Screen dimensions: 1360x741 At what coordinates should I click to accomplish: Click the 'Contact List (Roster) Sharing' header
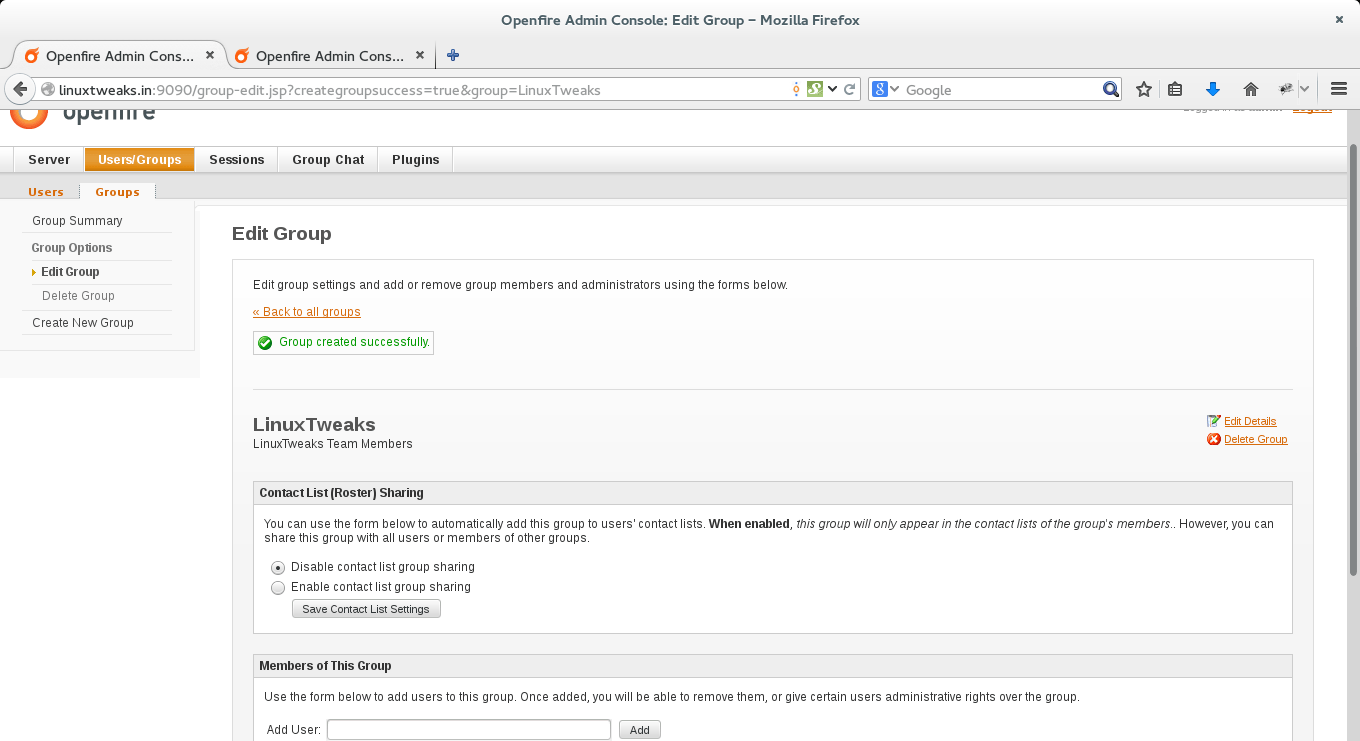tap(341, 493)
